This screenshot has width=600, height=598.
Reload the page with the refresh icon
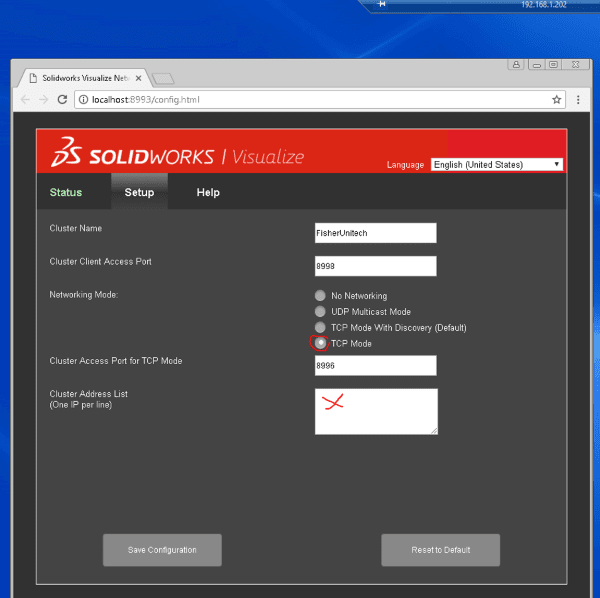point(62,99)
